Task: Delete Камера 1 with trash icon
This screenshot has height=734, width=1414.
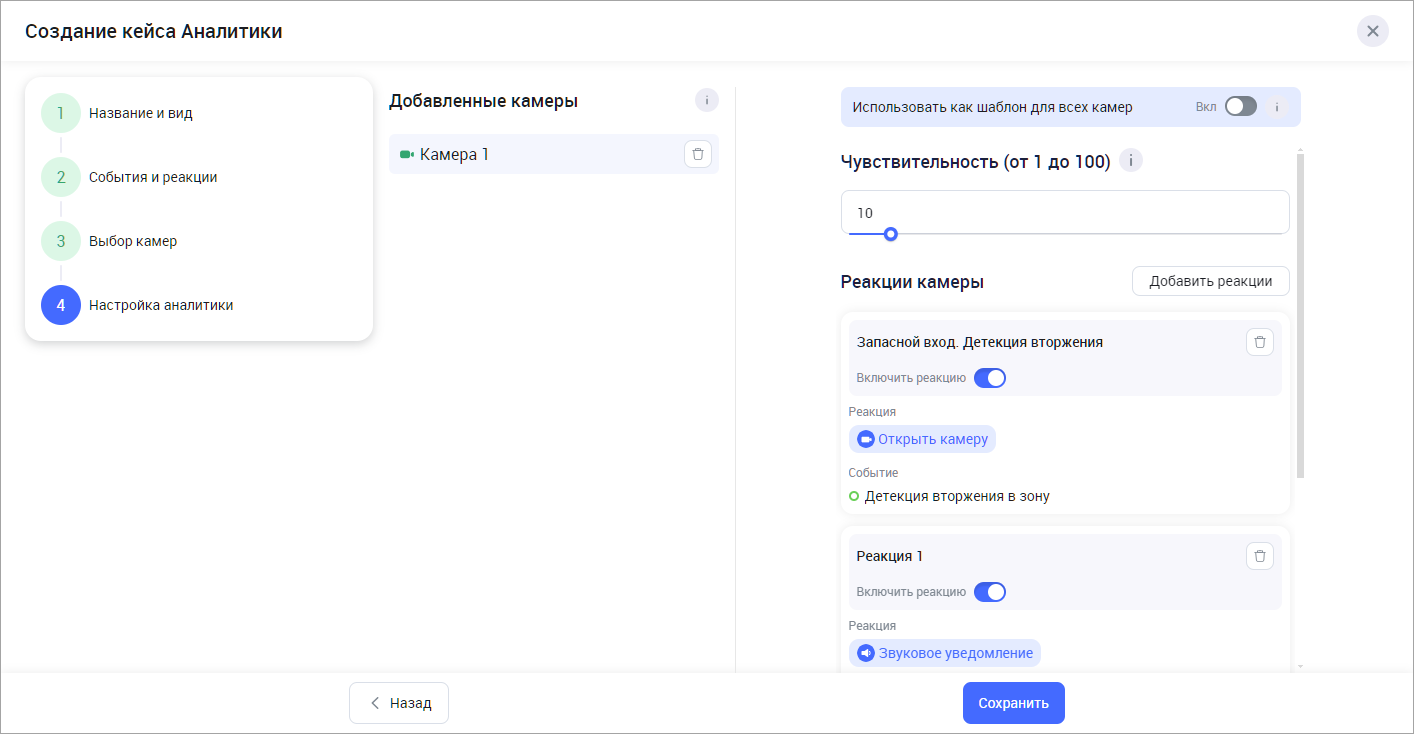Action: point(698,154)
